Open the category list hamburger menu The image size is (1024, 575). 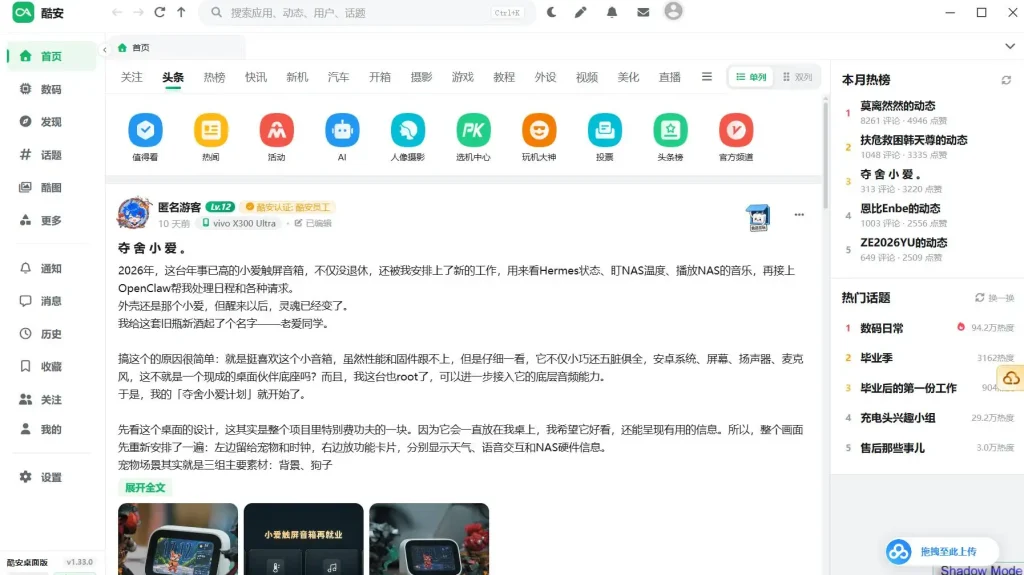707,77
